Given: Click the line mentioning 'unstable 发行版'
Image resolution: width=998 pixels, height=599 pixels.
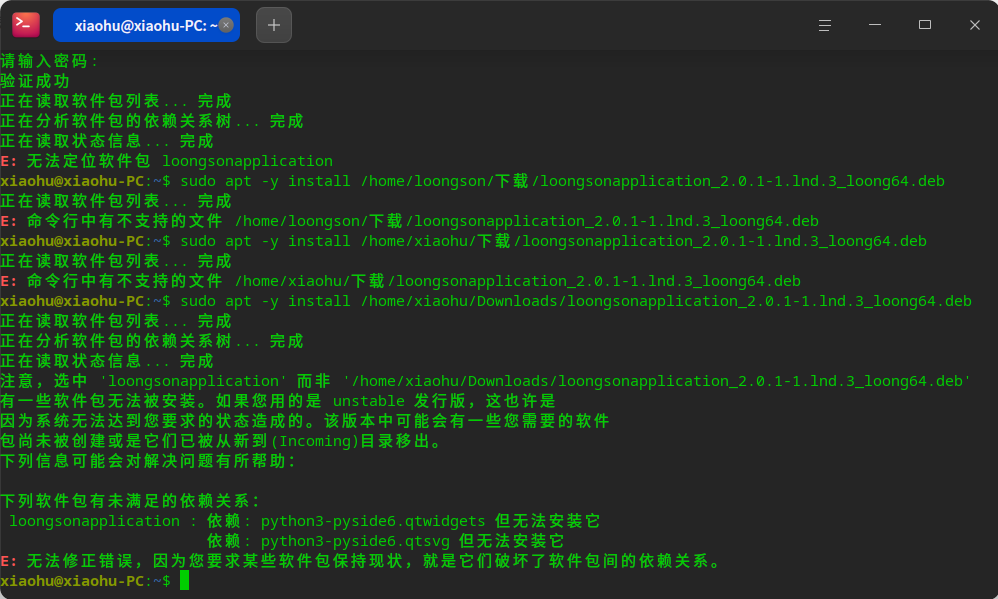Looking at the screenshot, I should coord(278,401).
